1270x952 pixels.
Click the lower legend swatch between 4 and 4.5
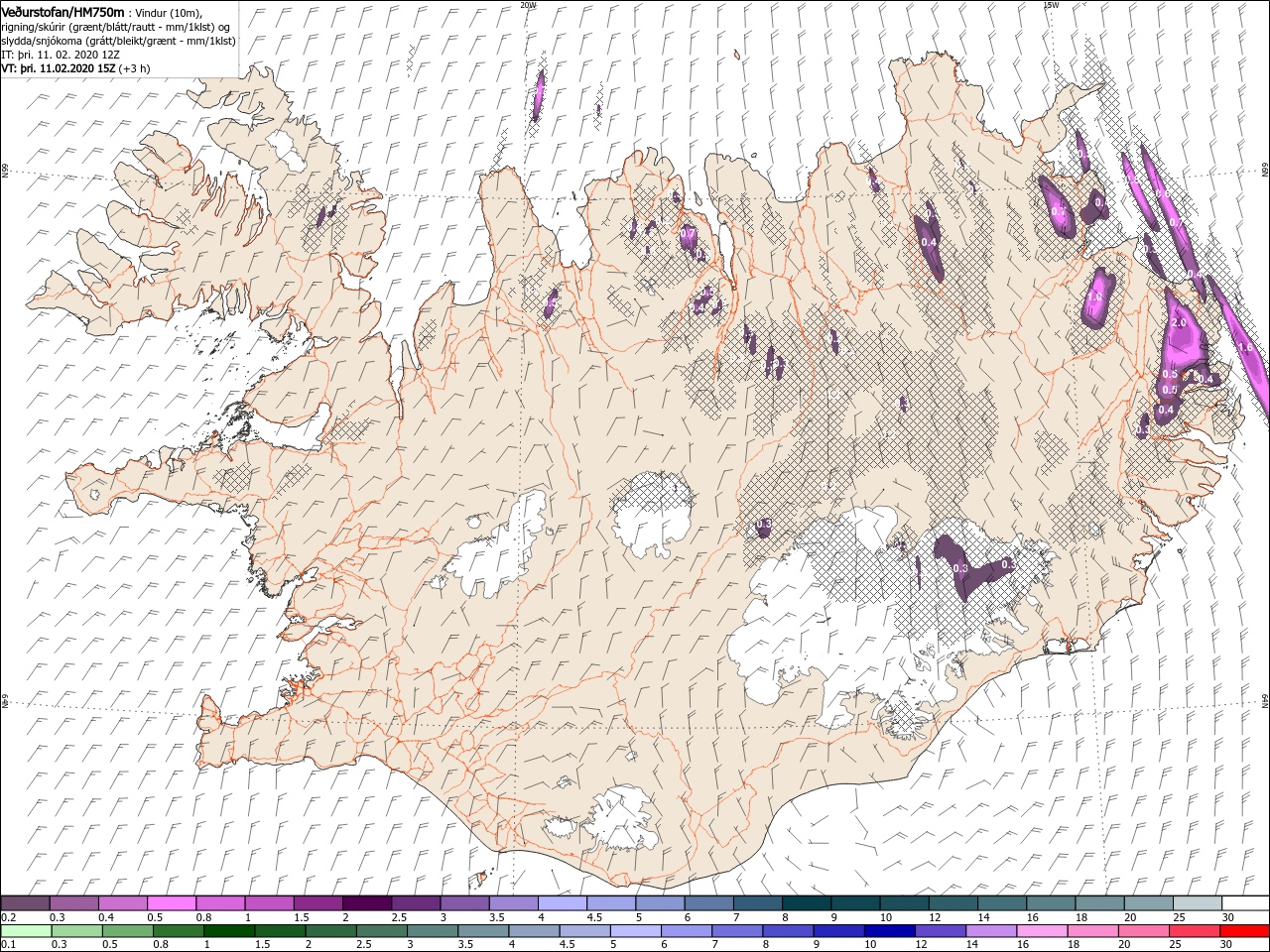534,931
